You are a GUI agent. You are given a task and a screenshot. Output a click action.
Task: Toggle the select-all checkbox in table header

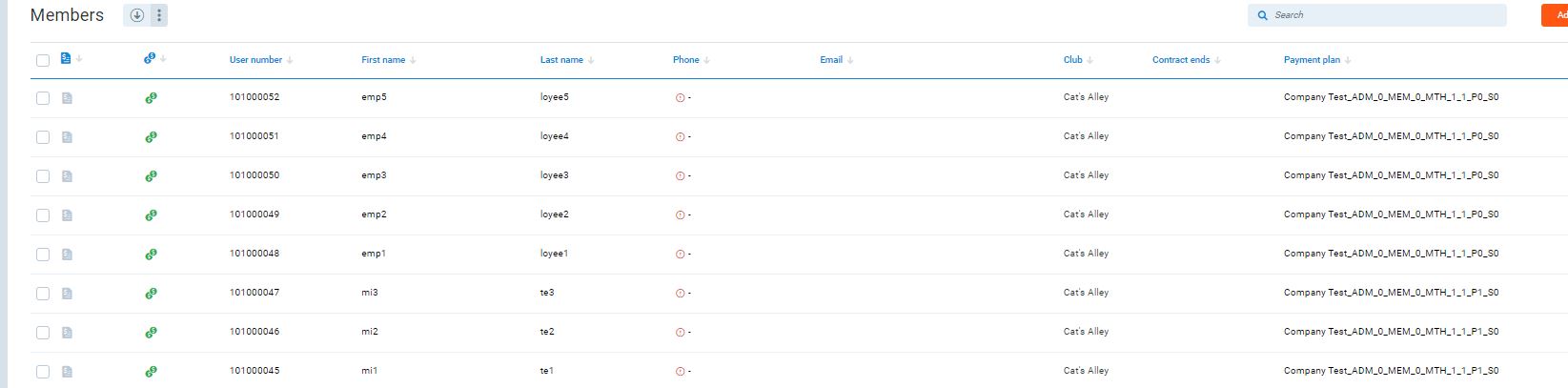pyautogui.click(x=43, y=60)
